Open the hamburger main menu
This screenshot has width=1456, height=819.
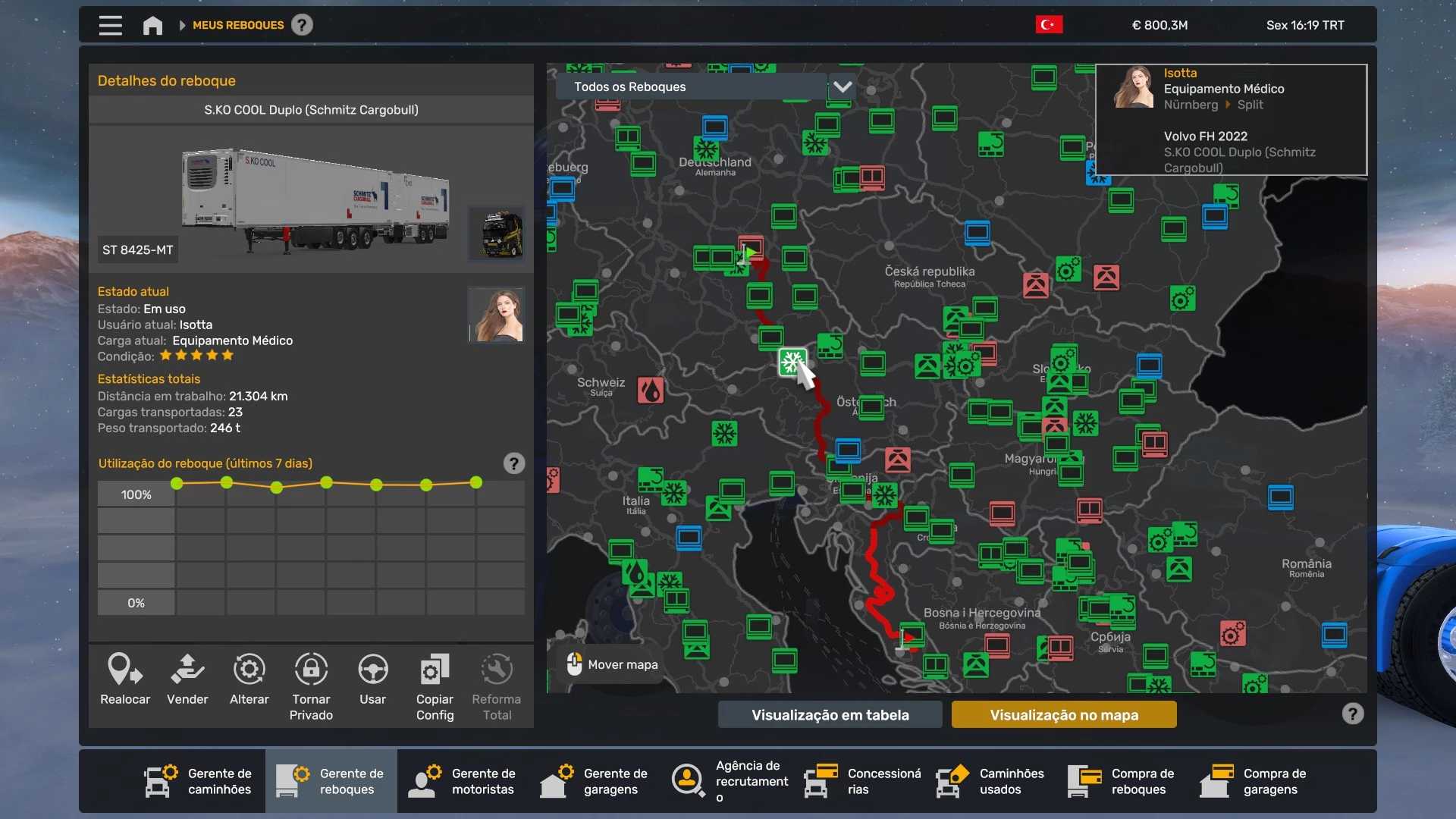point(110,25)
